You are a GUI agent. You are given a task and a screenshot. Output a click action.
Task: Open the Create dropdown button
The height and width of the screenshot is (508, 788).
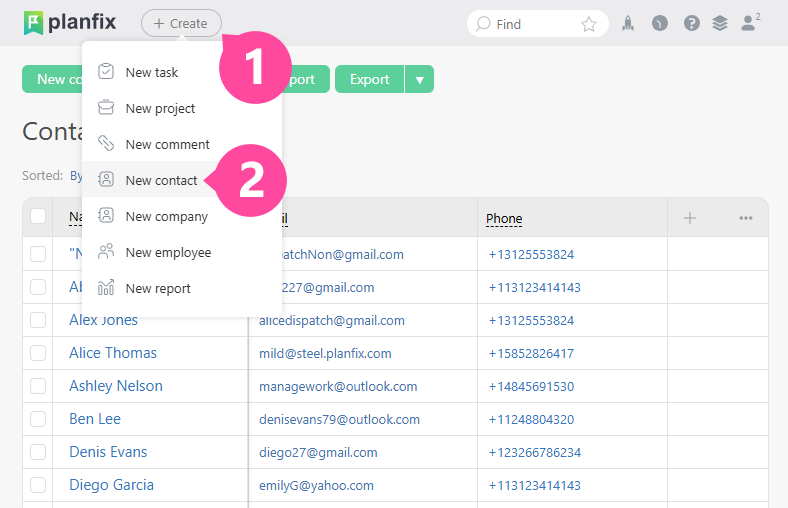tap(181, 23)
